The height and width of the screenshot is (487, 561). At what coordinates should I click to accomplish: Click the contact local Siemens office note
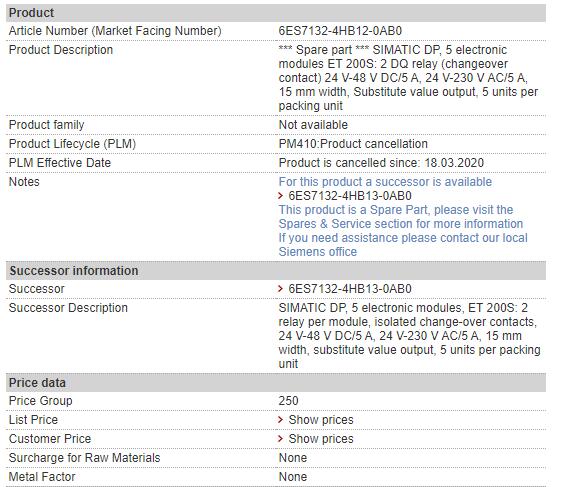coord(403,245)
